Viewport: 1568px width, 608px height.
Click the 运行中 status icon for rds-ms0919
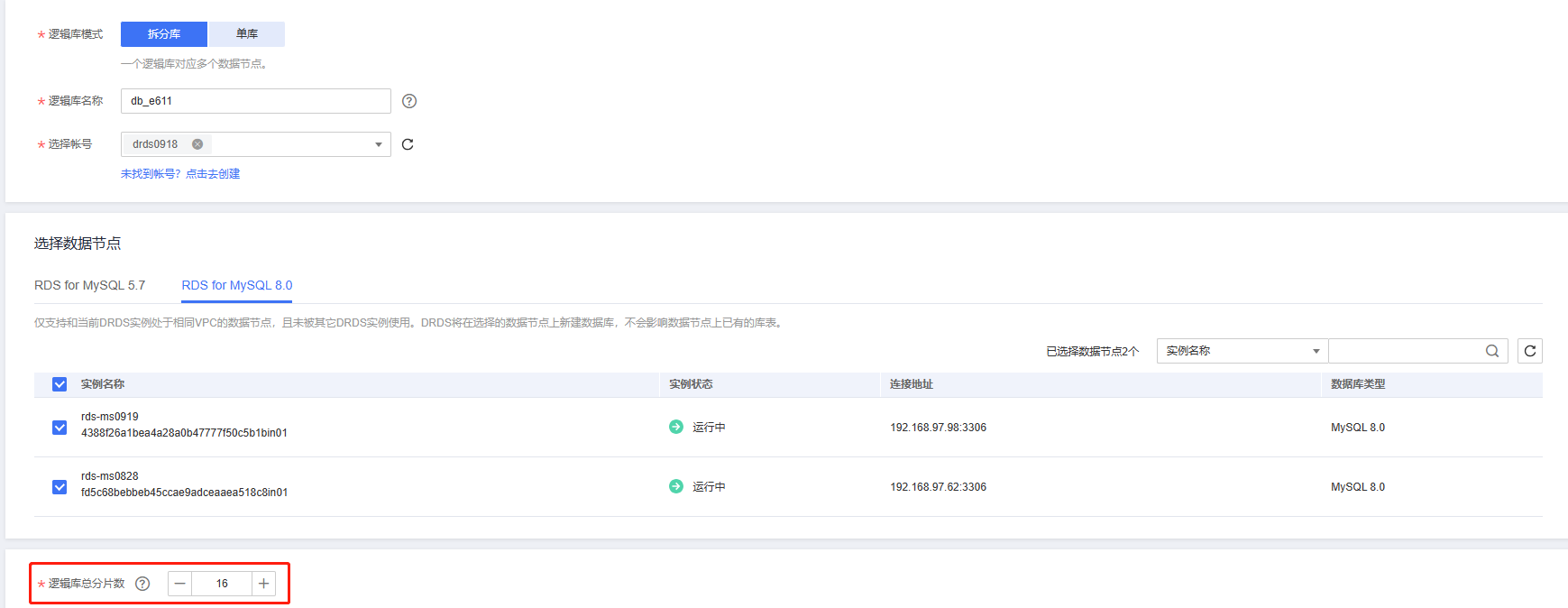pyautogui.click(x=676, y=427)
